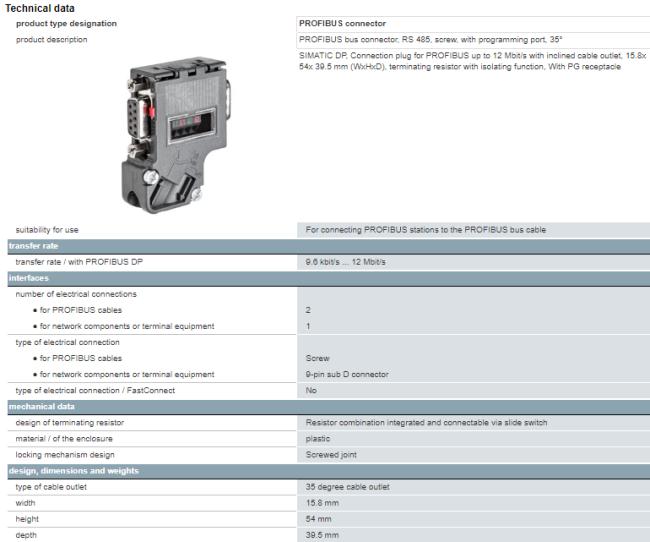
Task: Collapse design, dimensions and weights section
Action: coord(75,471)
